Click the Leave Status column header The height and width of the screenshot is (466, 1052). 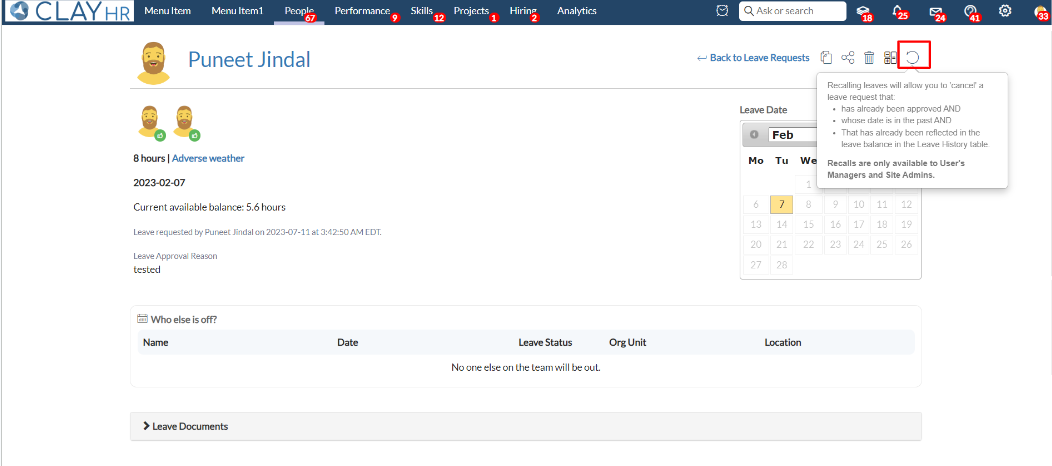(545, 343)
